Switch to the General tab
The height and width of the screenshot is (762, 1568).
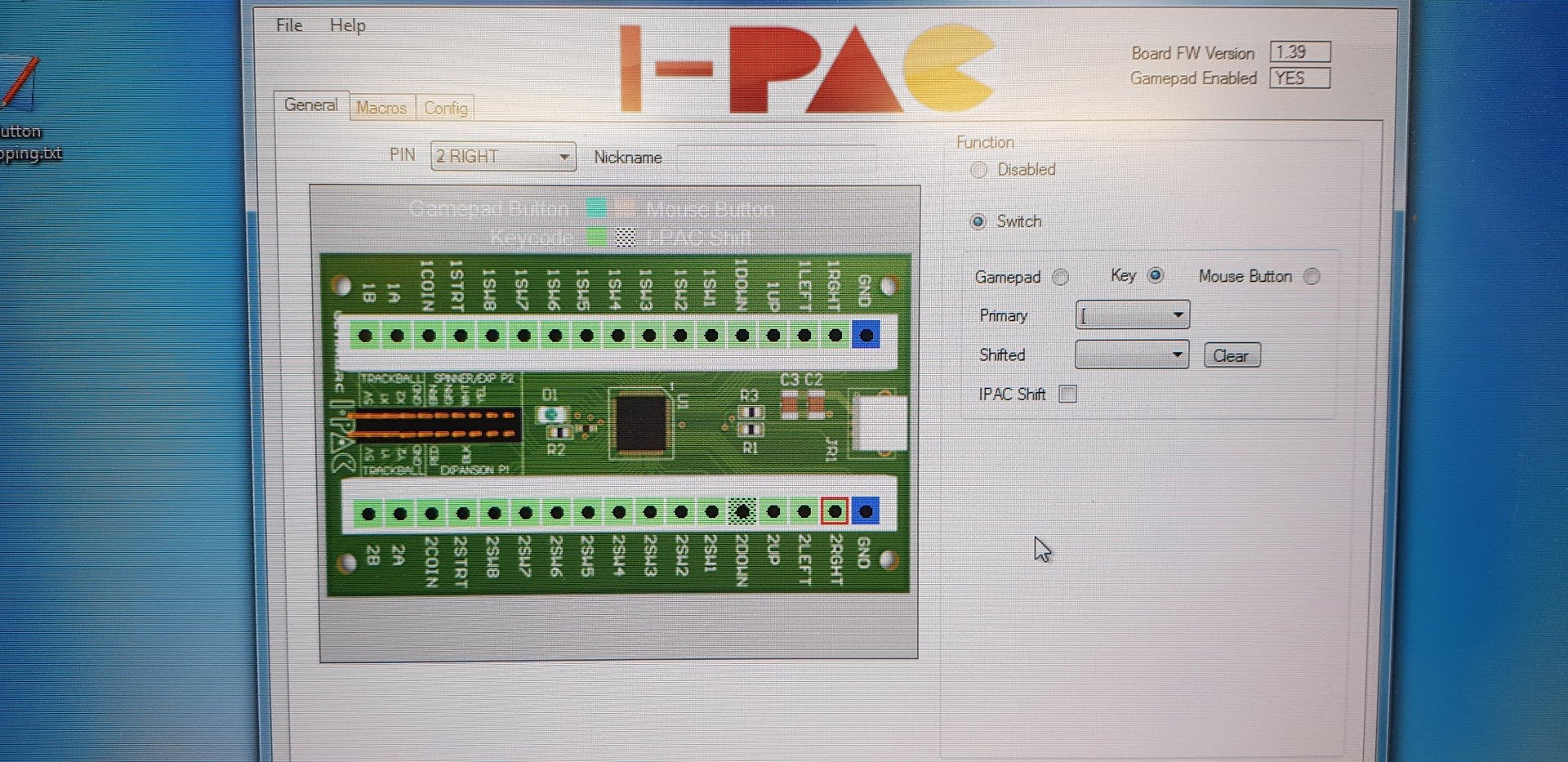click(310, 105)
